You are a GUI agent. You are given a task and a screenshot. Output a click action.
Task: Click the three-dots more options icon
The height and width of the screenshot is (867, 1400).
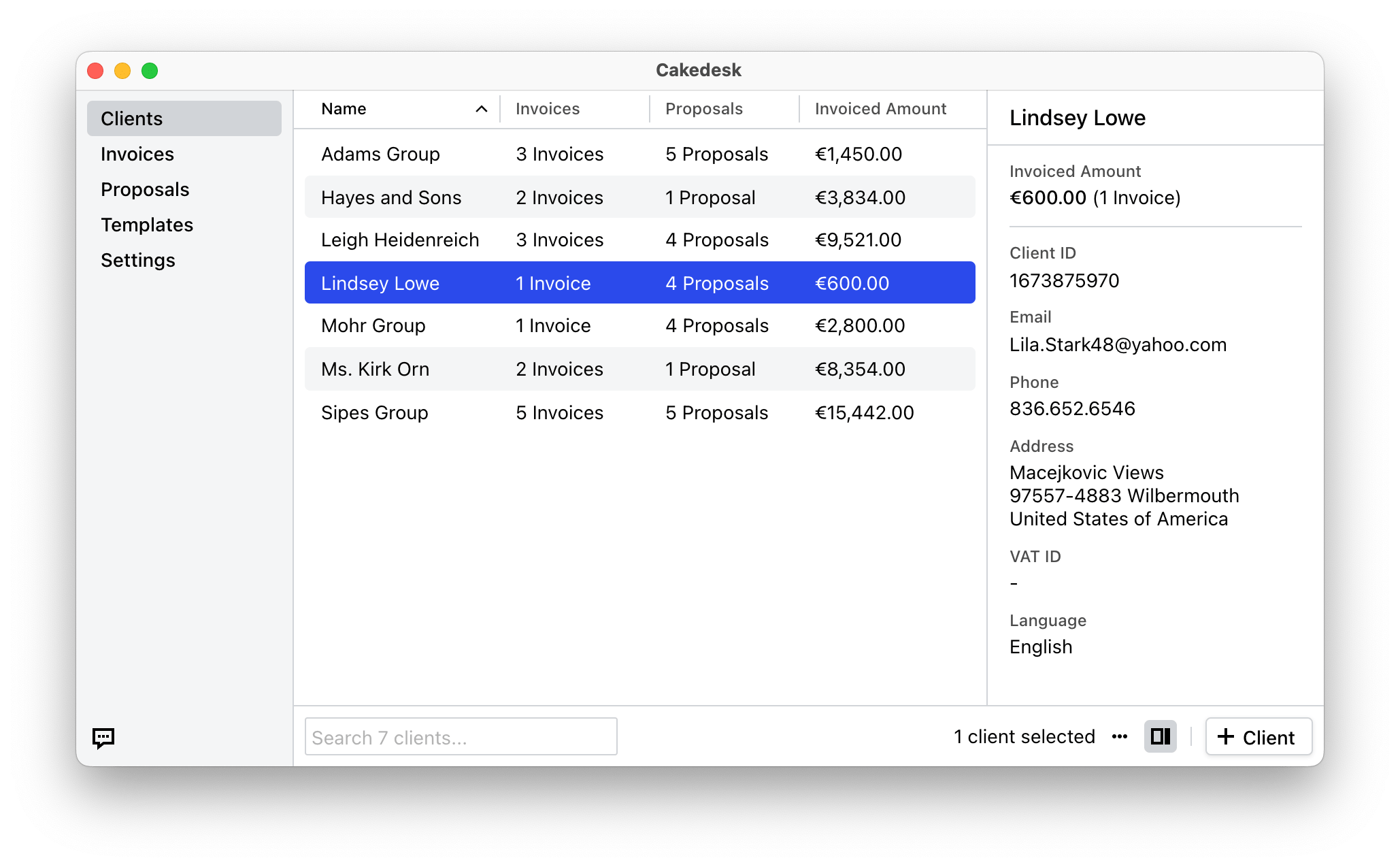1120,737
